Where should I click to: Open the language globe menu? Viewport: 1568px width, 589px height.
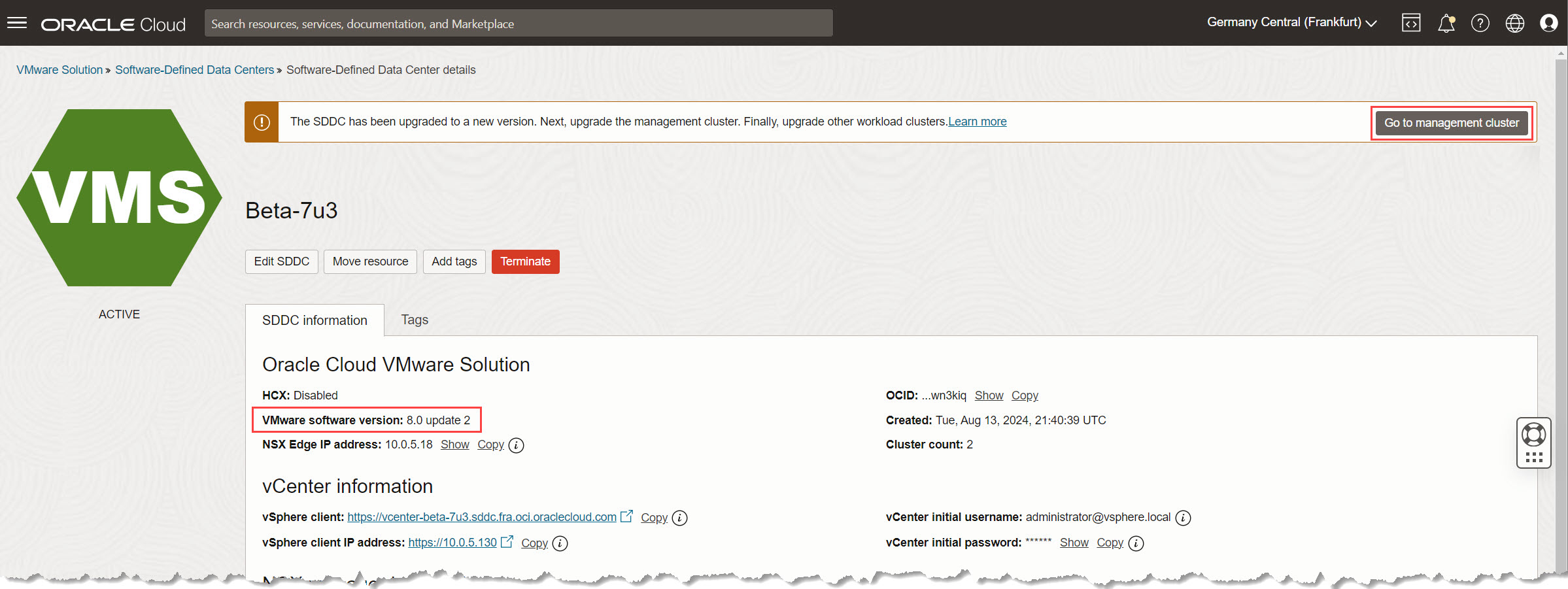click(x=1515, y=24)
